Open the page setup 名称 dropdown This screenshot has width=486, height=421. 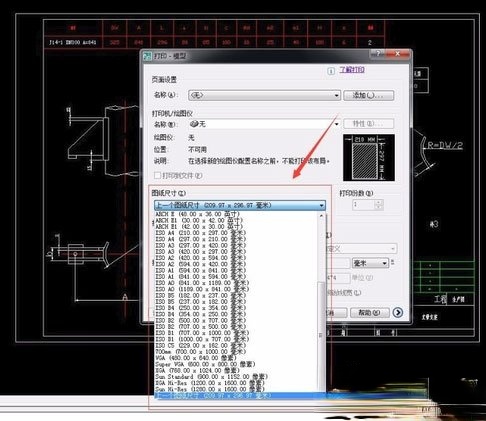tap(264, 95)
